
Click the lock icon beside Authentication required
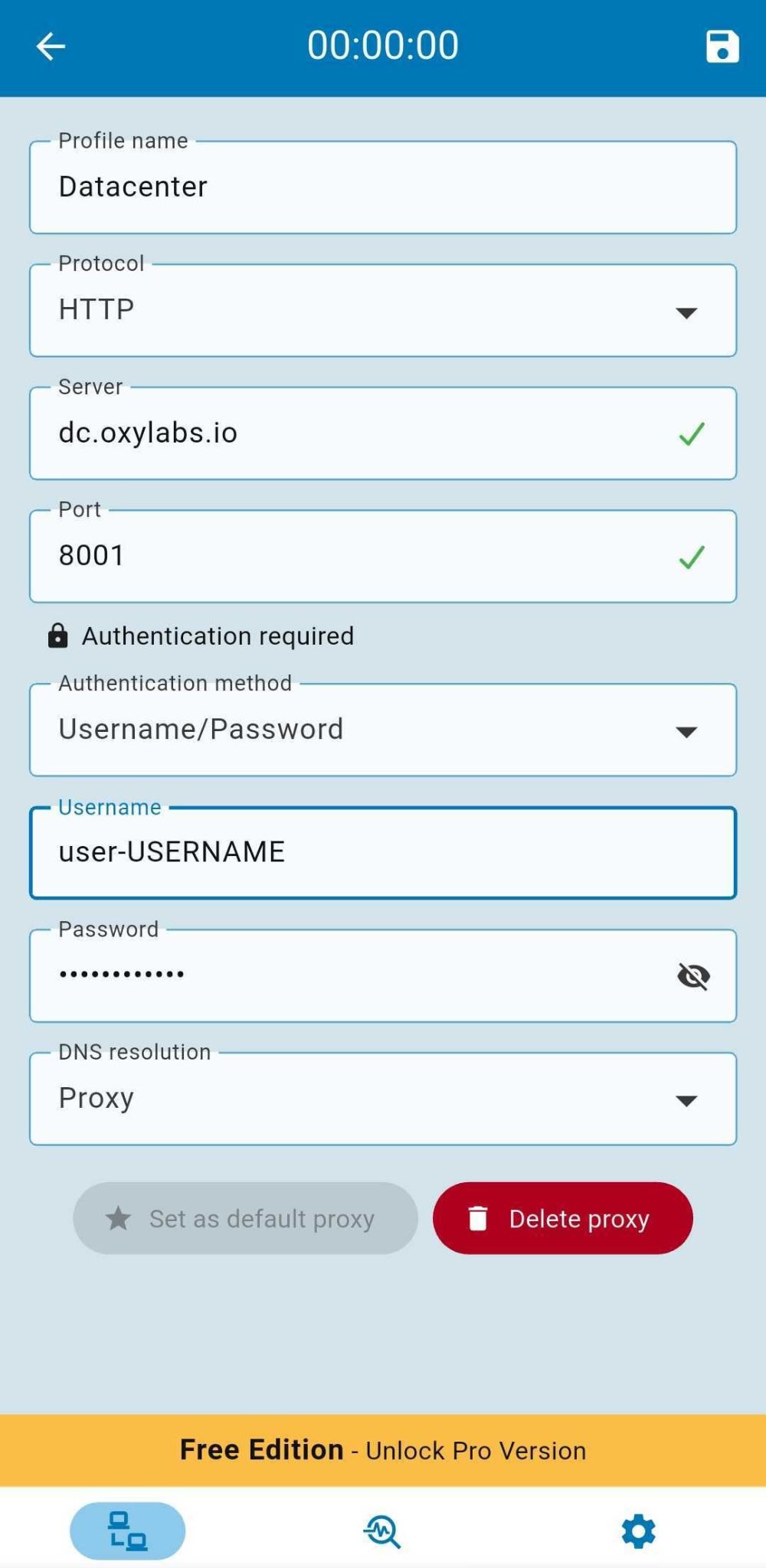tap(57, 635)
